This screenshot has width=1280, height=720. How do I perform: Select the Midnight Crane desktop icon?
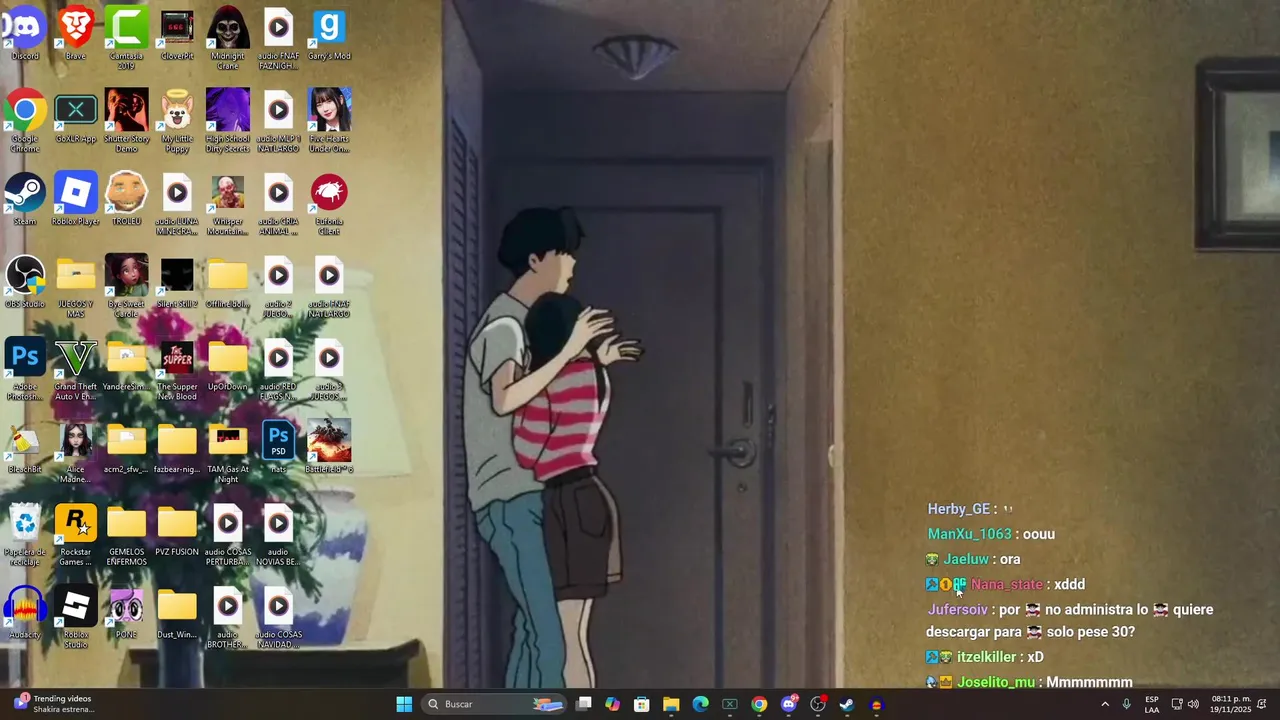click(x=227, y=40)
